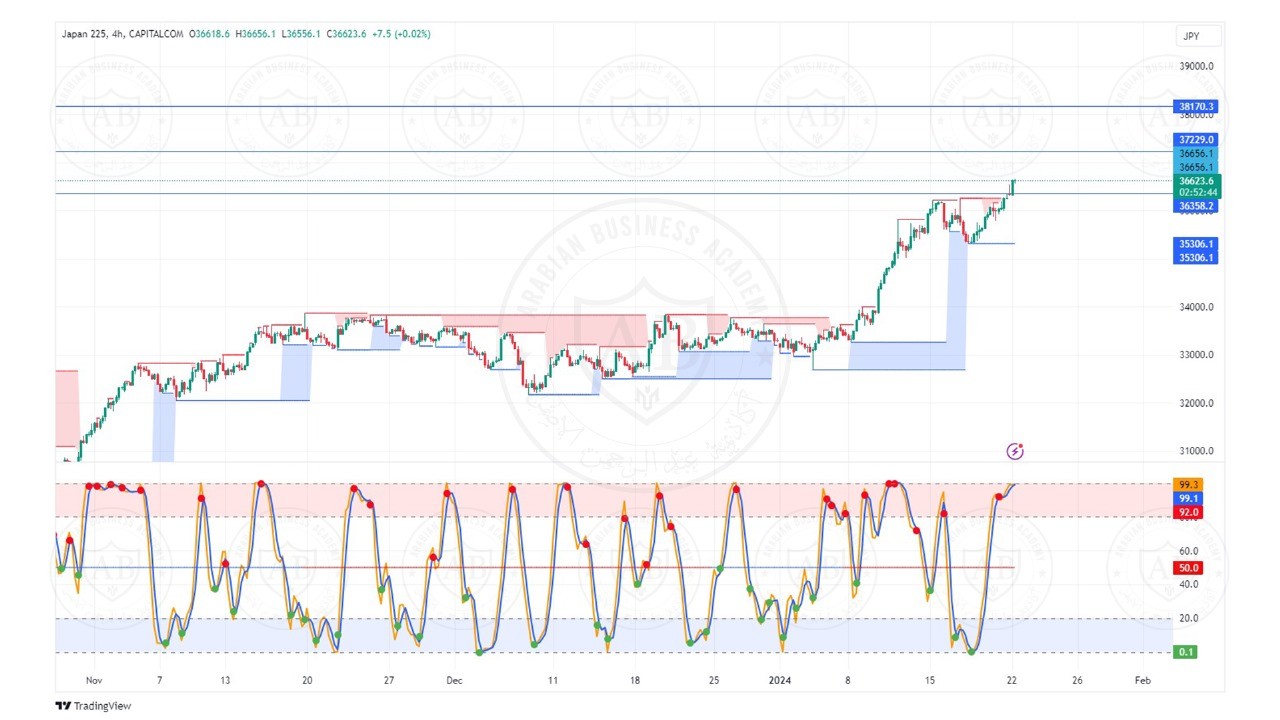Click the 39000.0 price scale value
The width and height of the screenshot is (1280, 720).
pos(1196,66)
